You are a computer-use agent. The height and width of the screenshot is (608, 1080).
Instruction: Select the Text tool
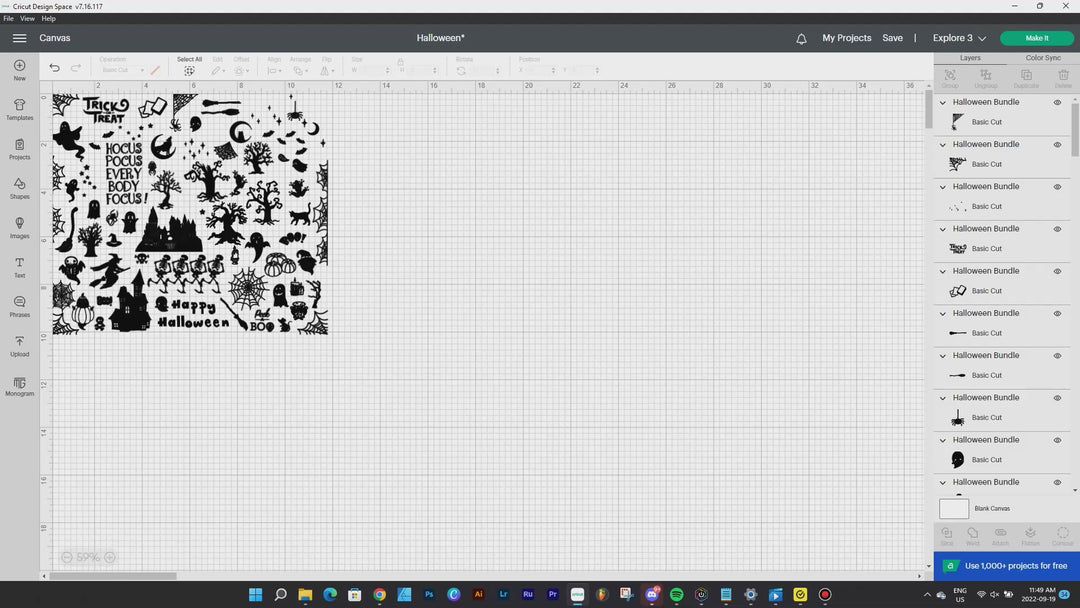(x=19, y=266)
